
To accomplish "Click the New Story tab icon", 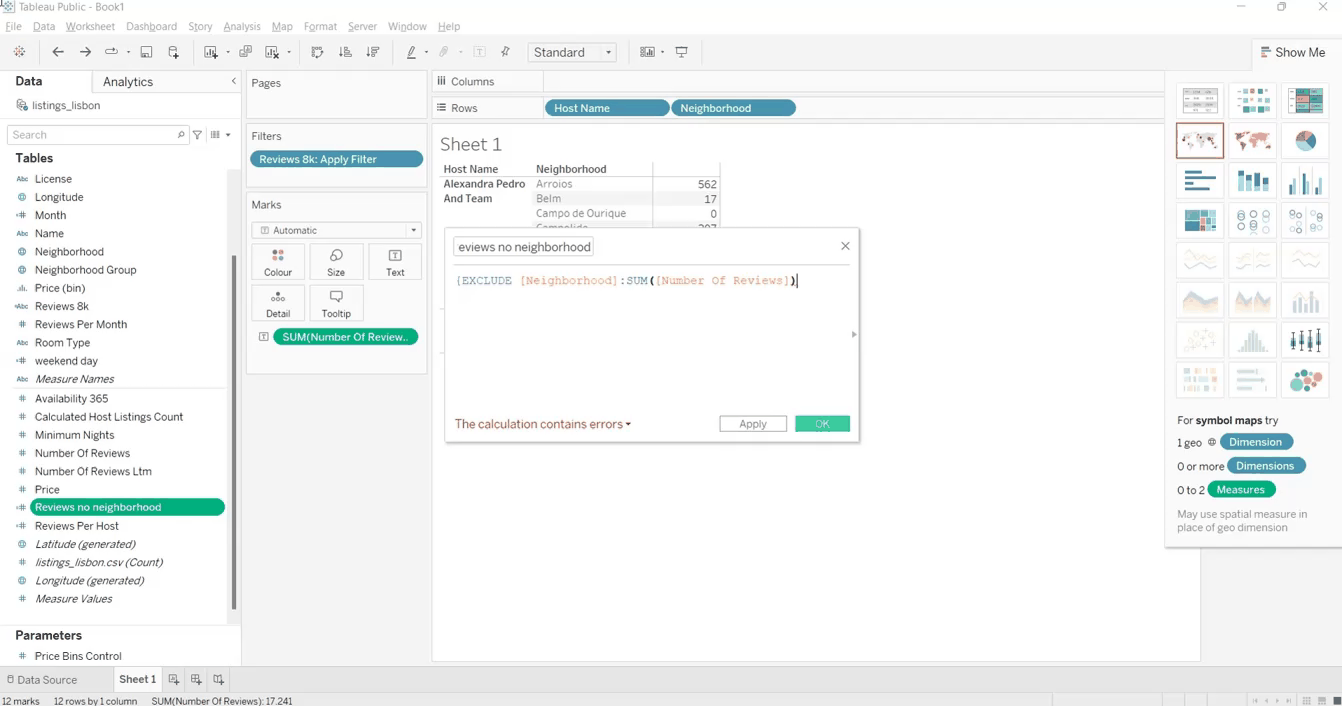I will pos(218,680).
